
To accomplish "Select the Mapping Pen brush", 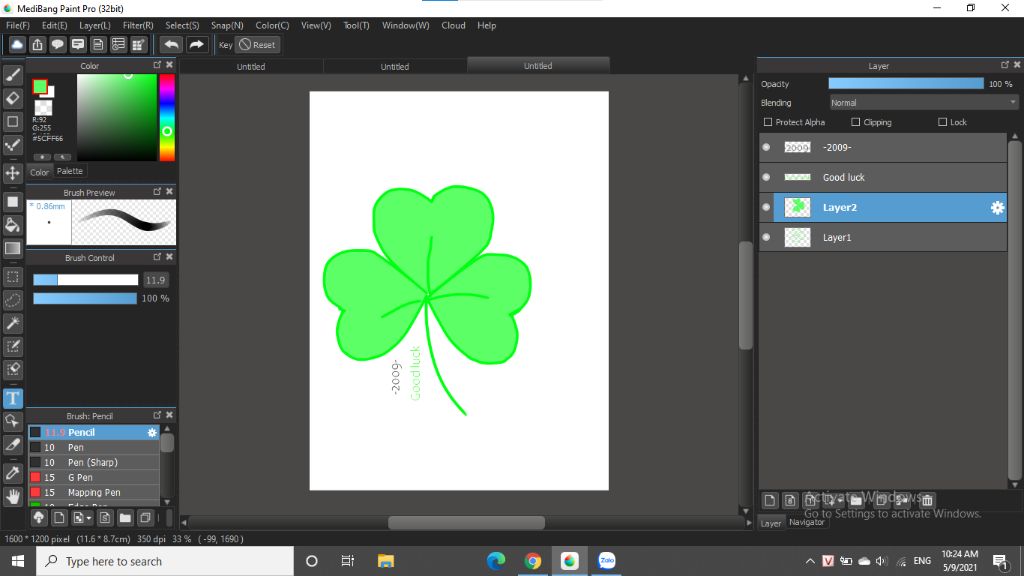I will [94, 492].
